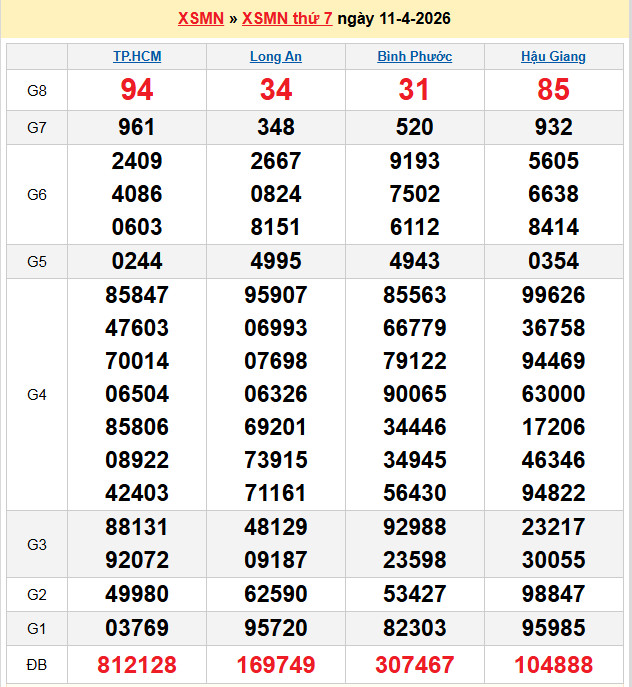
Task: Select the Long An column header link
Action: pyautogui.click(x=275, y=57)
